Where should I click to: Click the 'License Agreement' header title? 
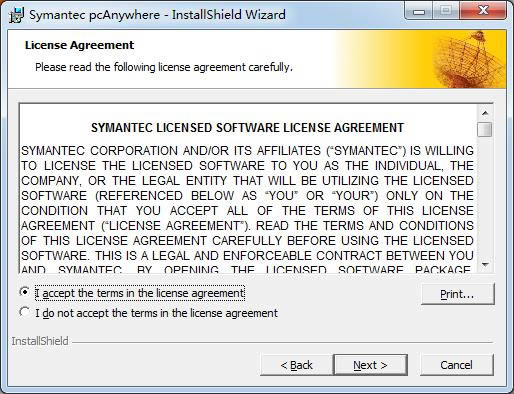click(79, 45)
